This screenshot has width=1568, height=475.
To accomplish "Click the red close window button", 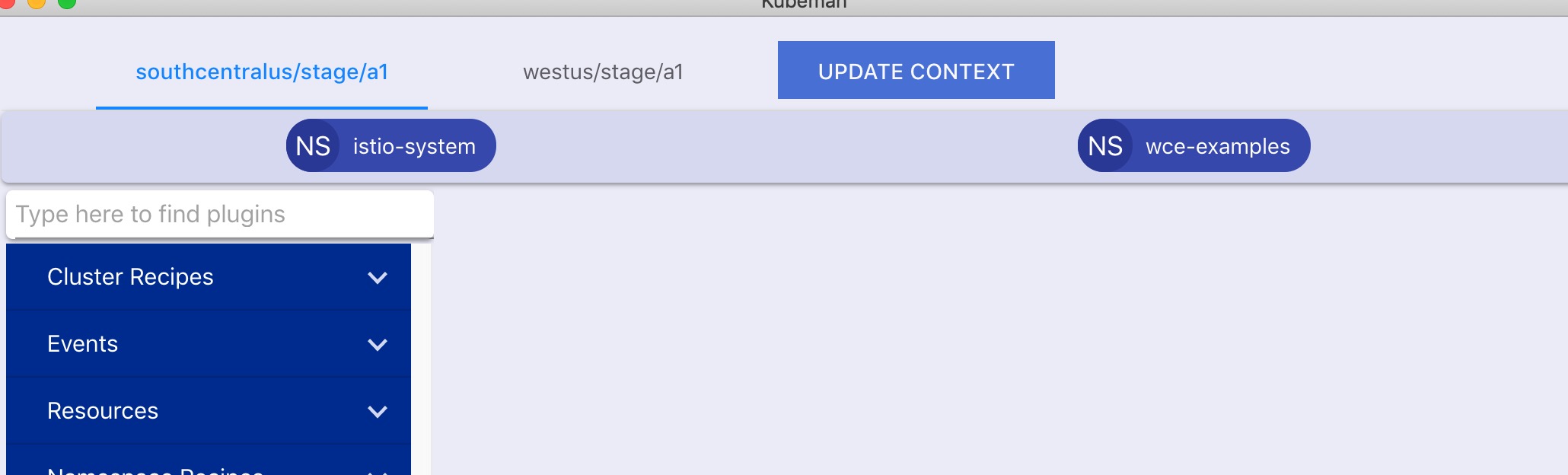I will (x=7, y=3).
